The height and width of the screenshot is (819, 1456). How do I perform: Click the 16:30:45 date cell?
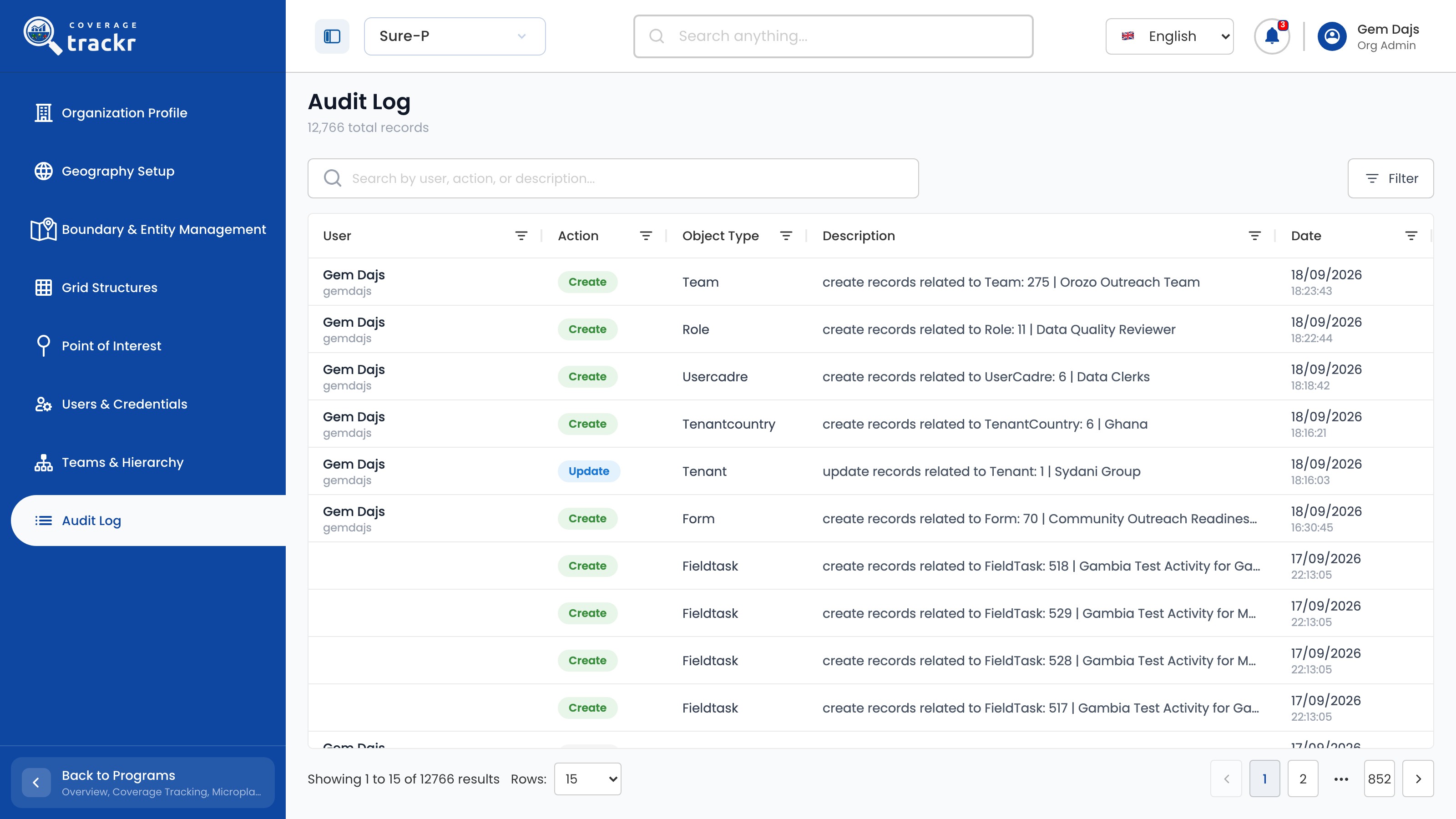pos(1326,518)
